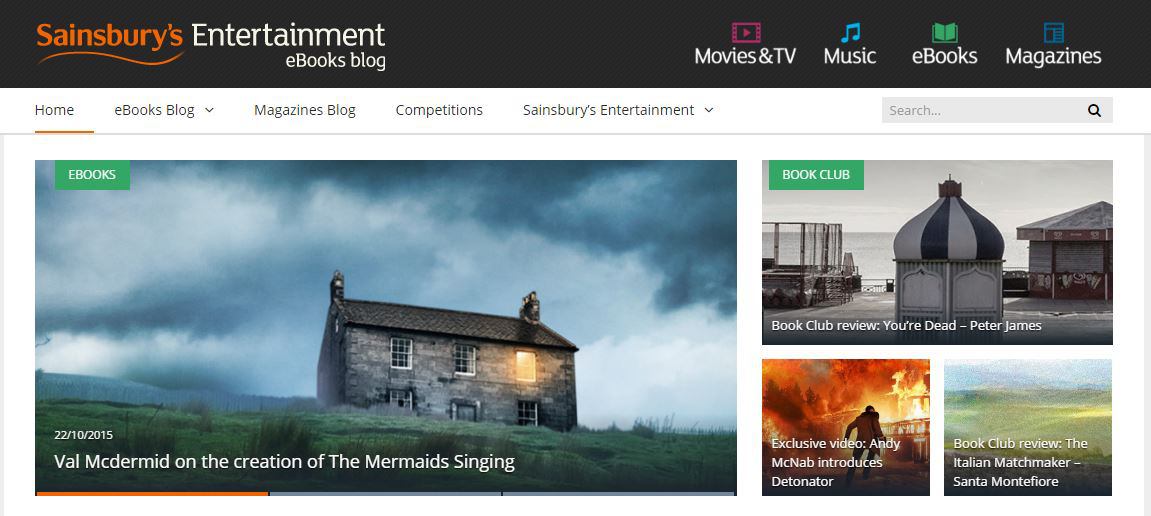Open You're Dead Peter James review
This screenshot has width=1151, height=516.
[x=907, y=325]
